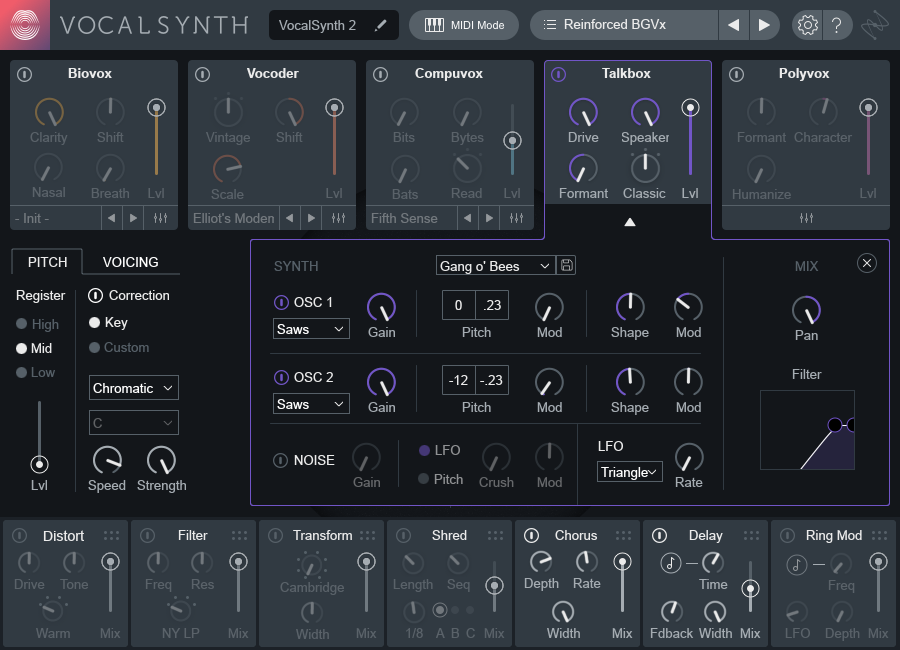The width and height of the screenshot is (900, 650).
Task: Open Polyvox advanced settings sliders icon
Action: pos(806,218)
